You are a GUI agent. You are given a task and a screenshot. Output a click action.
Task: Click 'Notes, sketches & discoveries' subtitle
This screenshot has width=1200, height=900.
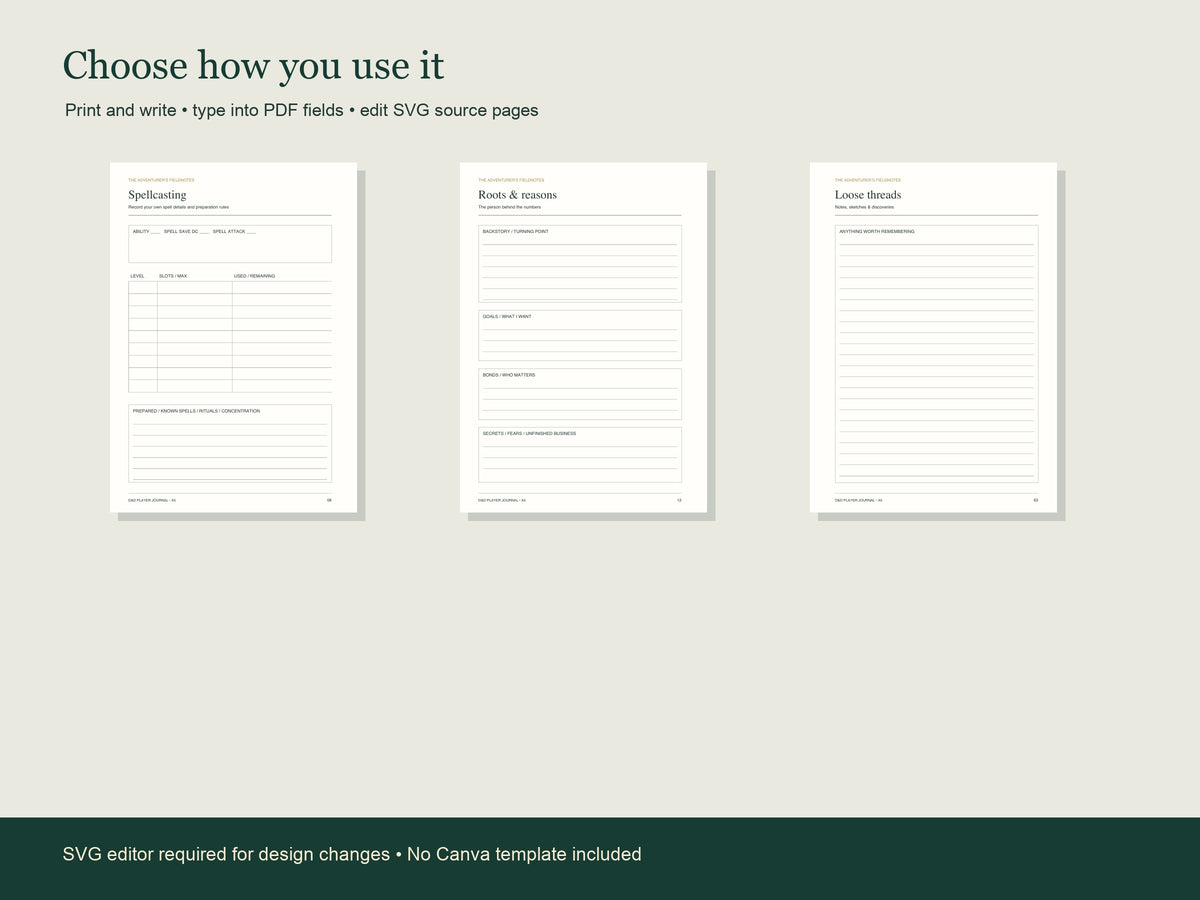864,207
